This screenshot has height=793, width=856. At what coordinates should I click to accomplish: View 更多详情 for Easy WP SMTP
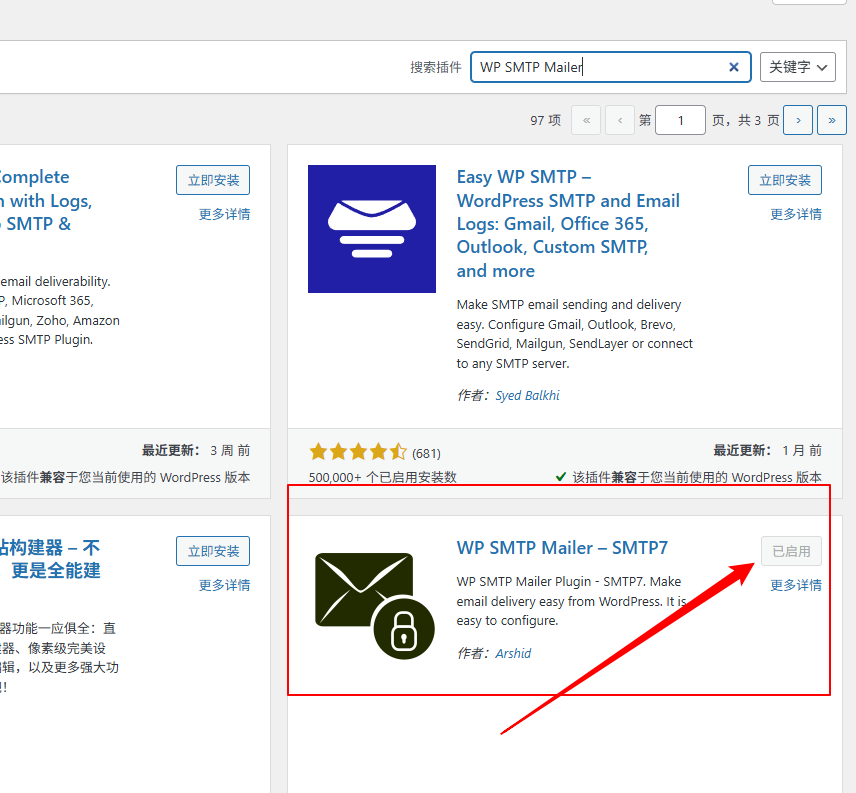795,214
